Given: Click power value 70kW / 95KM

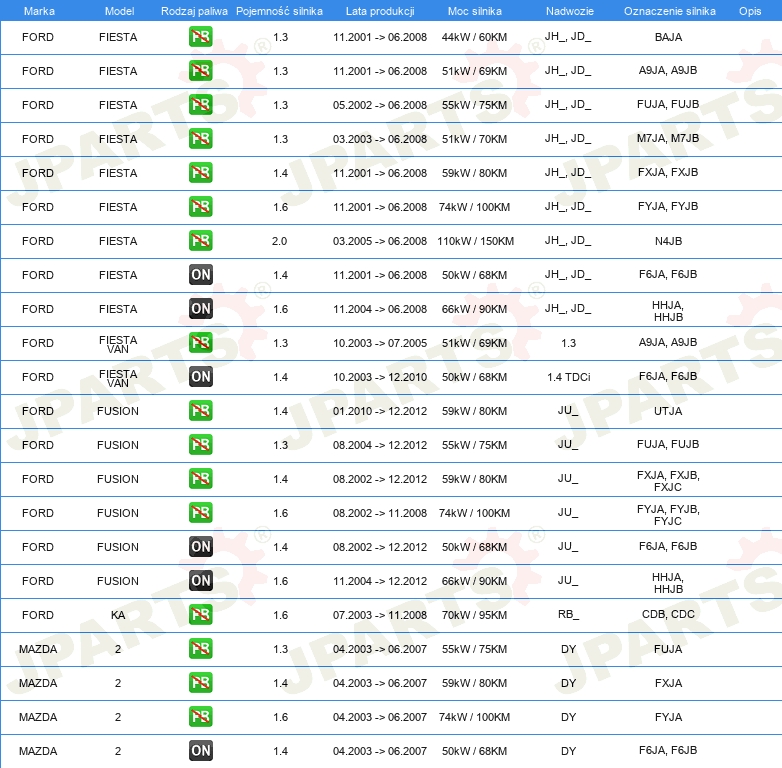Looking at the screenshot, I should (x=474, y=615).
